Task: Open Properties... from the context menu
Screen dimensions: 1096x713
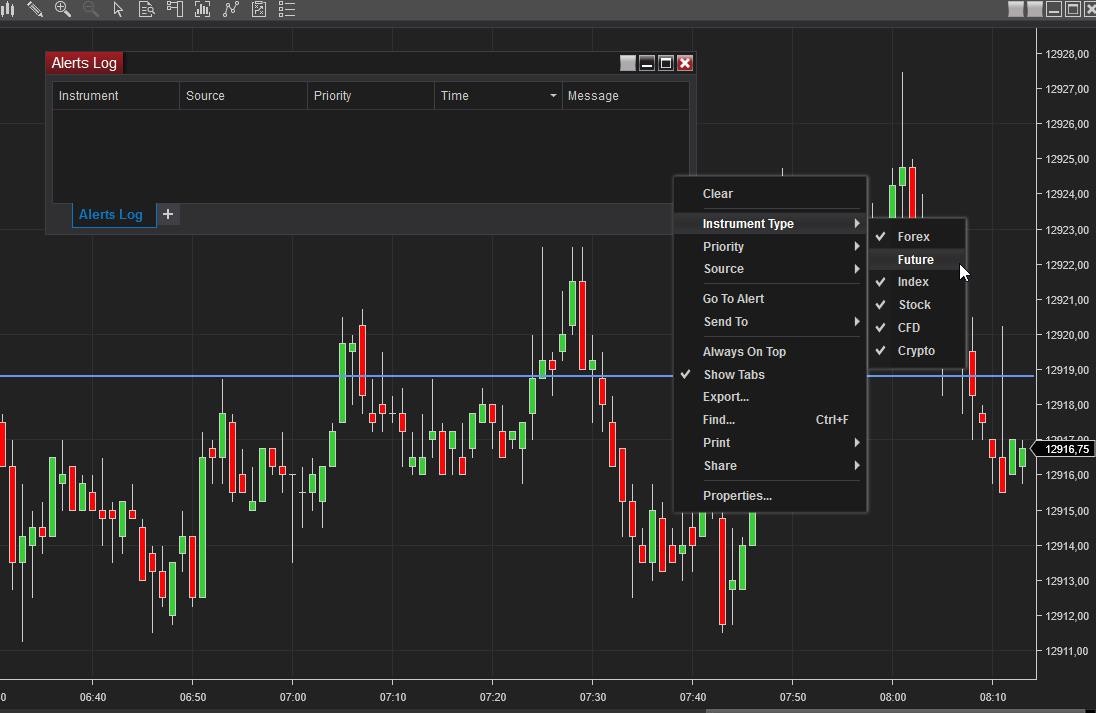Action: click(x=770, y=496)
